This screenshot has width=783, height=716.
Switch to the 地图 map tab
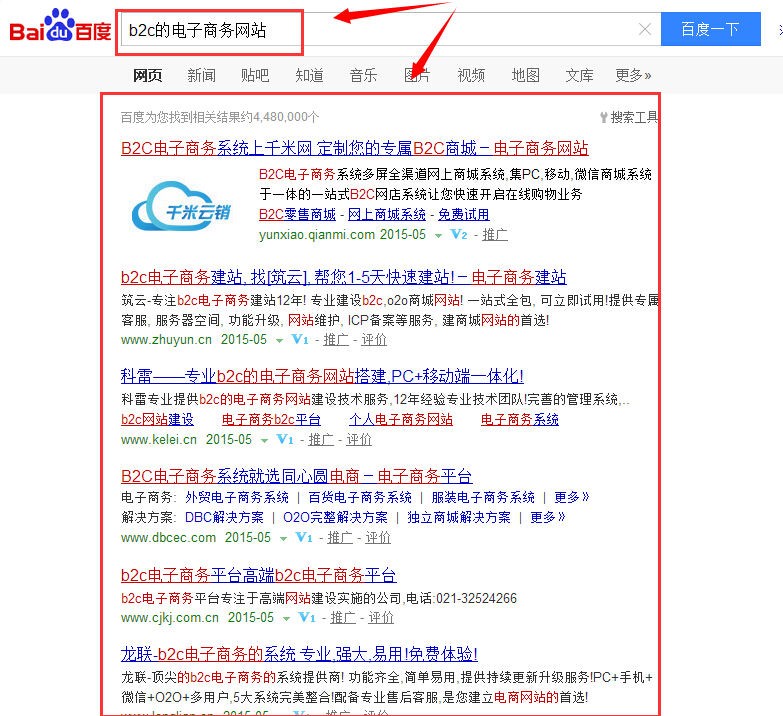click(525, 75)
